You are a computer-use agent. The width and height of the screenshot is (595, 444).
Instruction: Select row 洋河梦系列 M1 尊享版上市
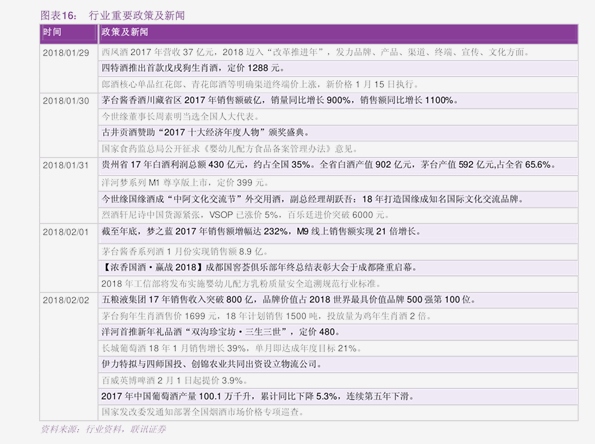click(x=338, y=183)
